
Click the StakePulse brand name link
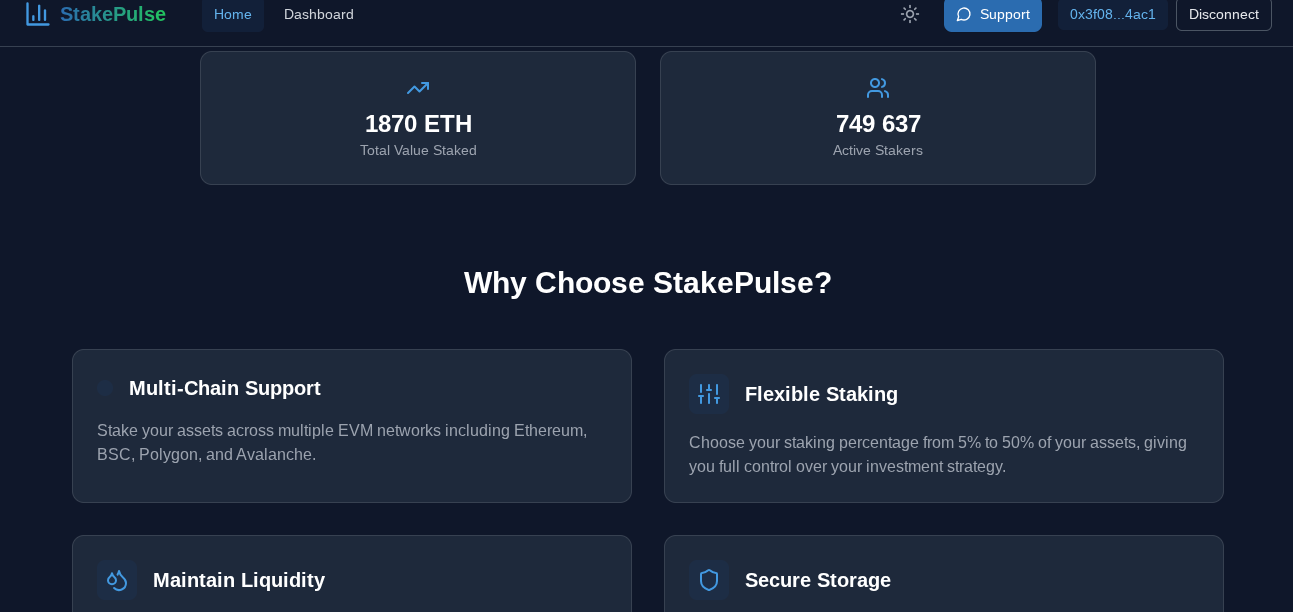(113, 14)
